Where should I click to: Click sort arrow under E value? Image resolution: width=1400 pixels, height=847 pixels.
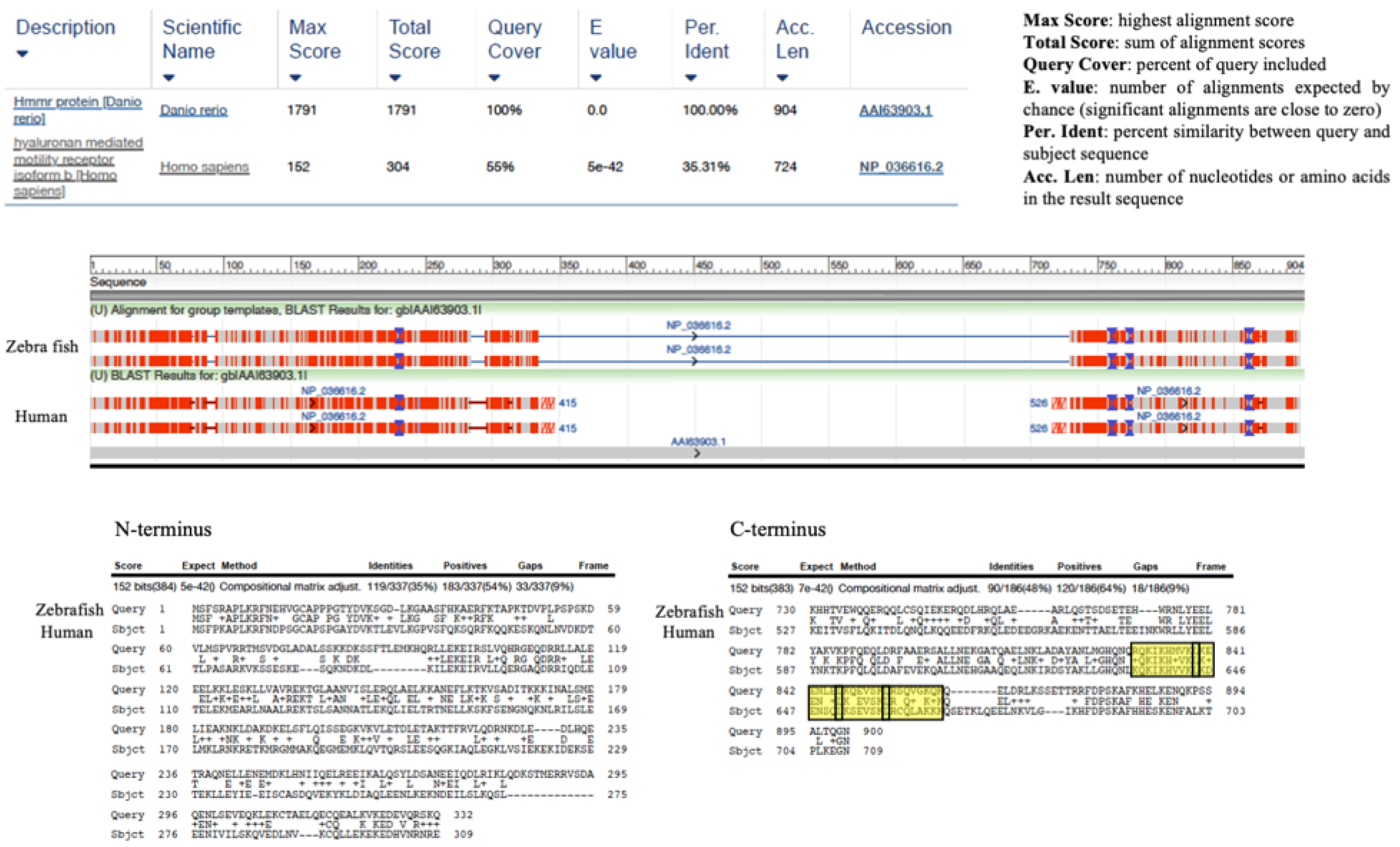[x=595, y=78]
